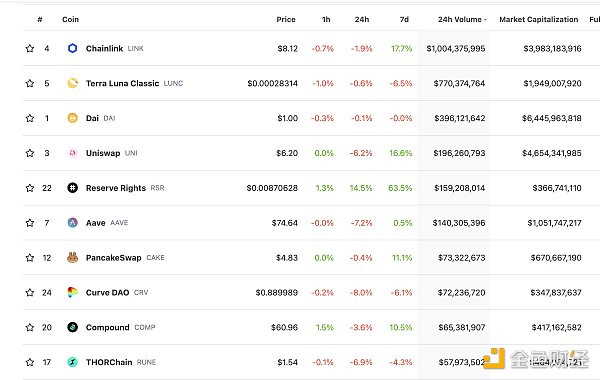Viewport: 600px width, 380px height.
Task: Open the PancakeSwap coin page link
Action: point(114,258)
